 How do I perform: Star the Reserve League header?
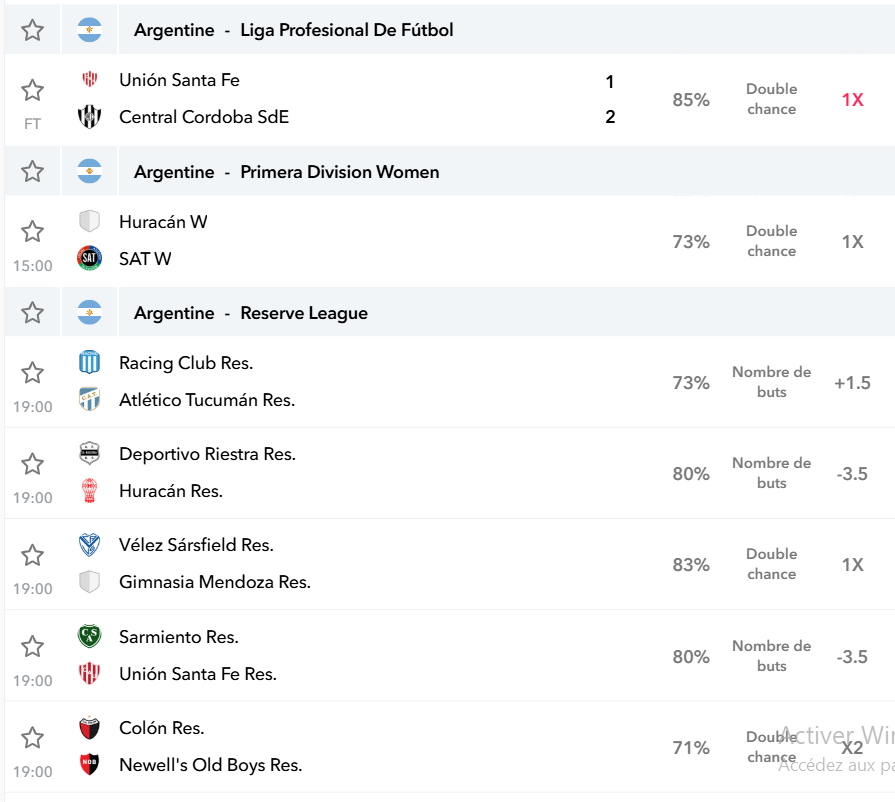[x=33, y=312]
